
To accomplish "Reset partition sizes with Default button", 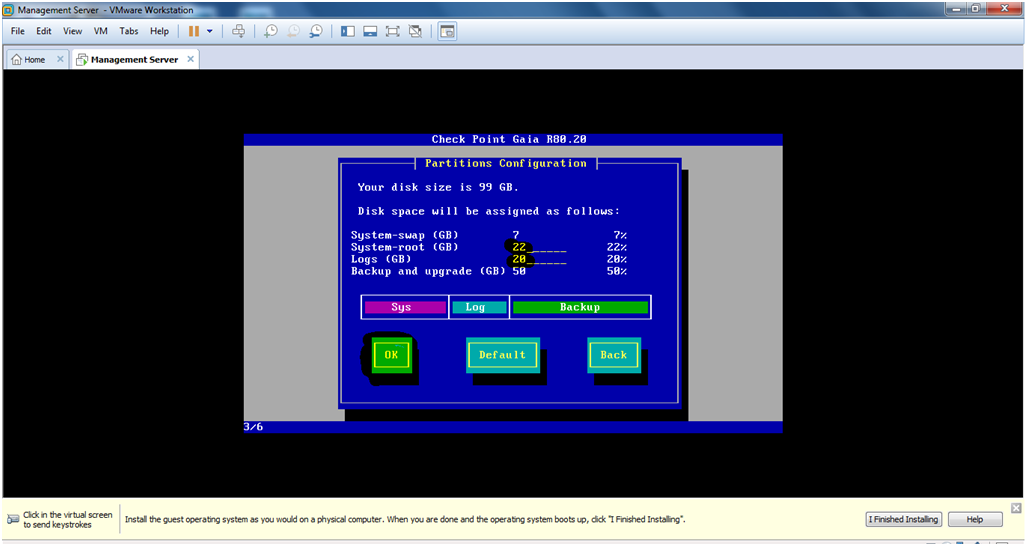I will click(x=502, y=355).
